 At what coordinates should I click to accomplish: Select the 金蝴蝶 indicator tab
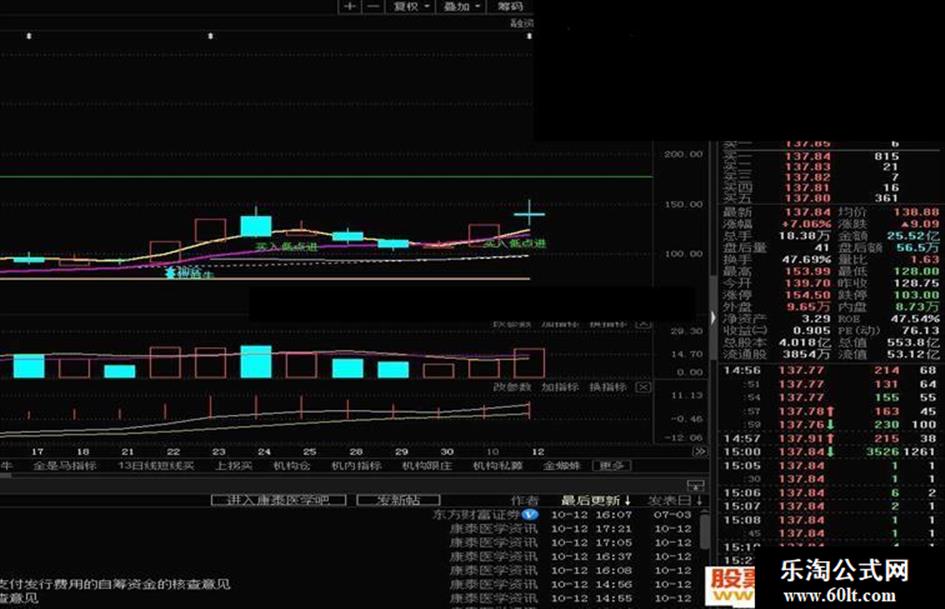pyautogui.click(x=562, y=465)
